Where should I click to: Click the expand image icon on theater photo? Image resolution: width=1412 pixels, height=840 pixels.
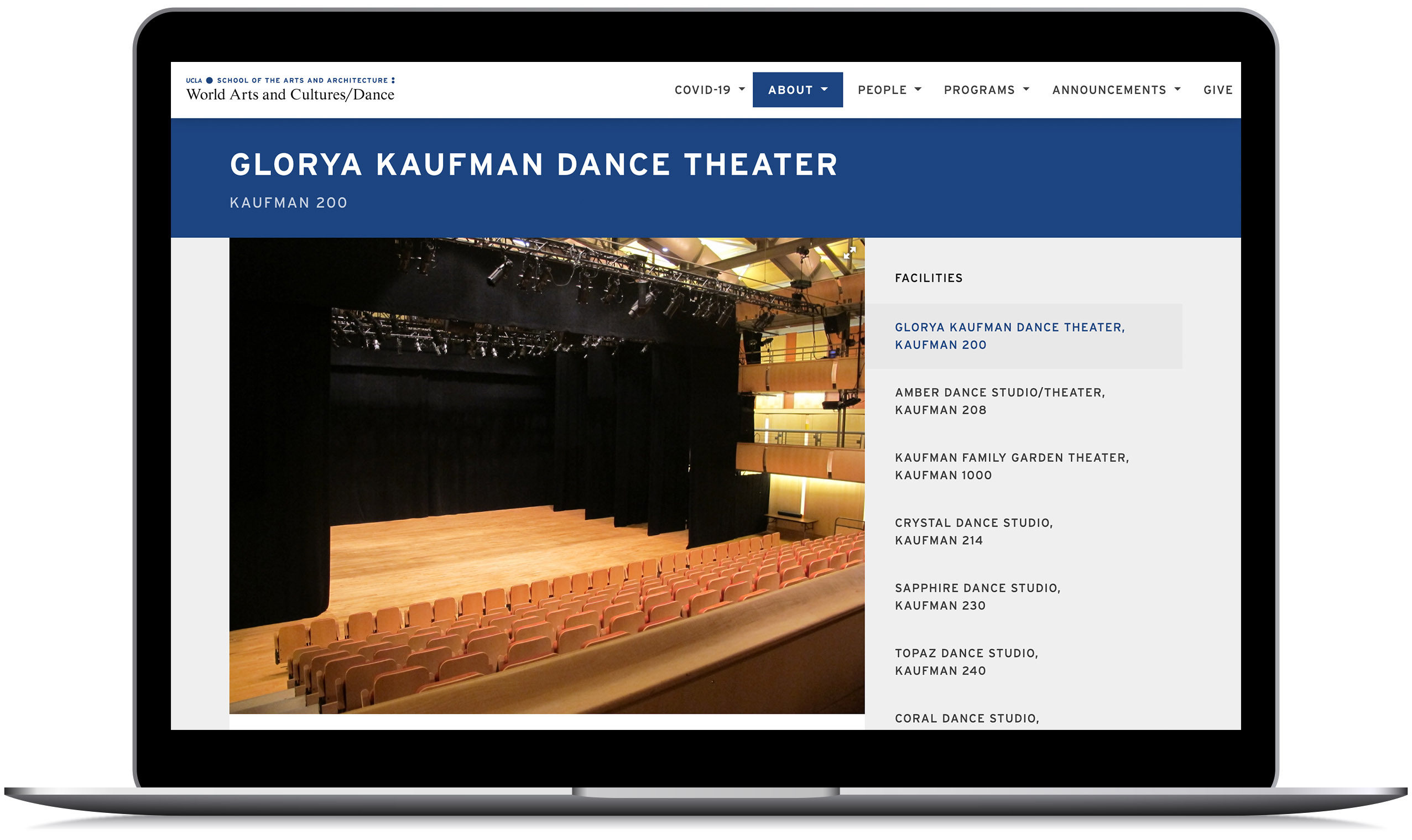(x=849, y=253)
